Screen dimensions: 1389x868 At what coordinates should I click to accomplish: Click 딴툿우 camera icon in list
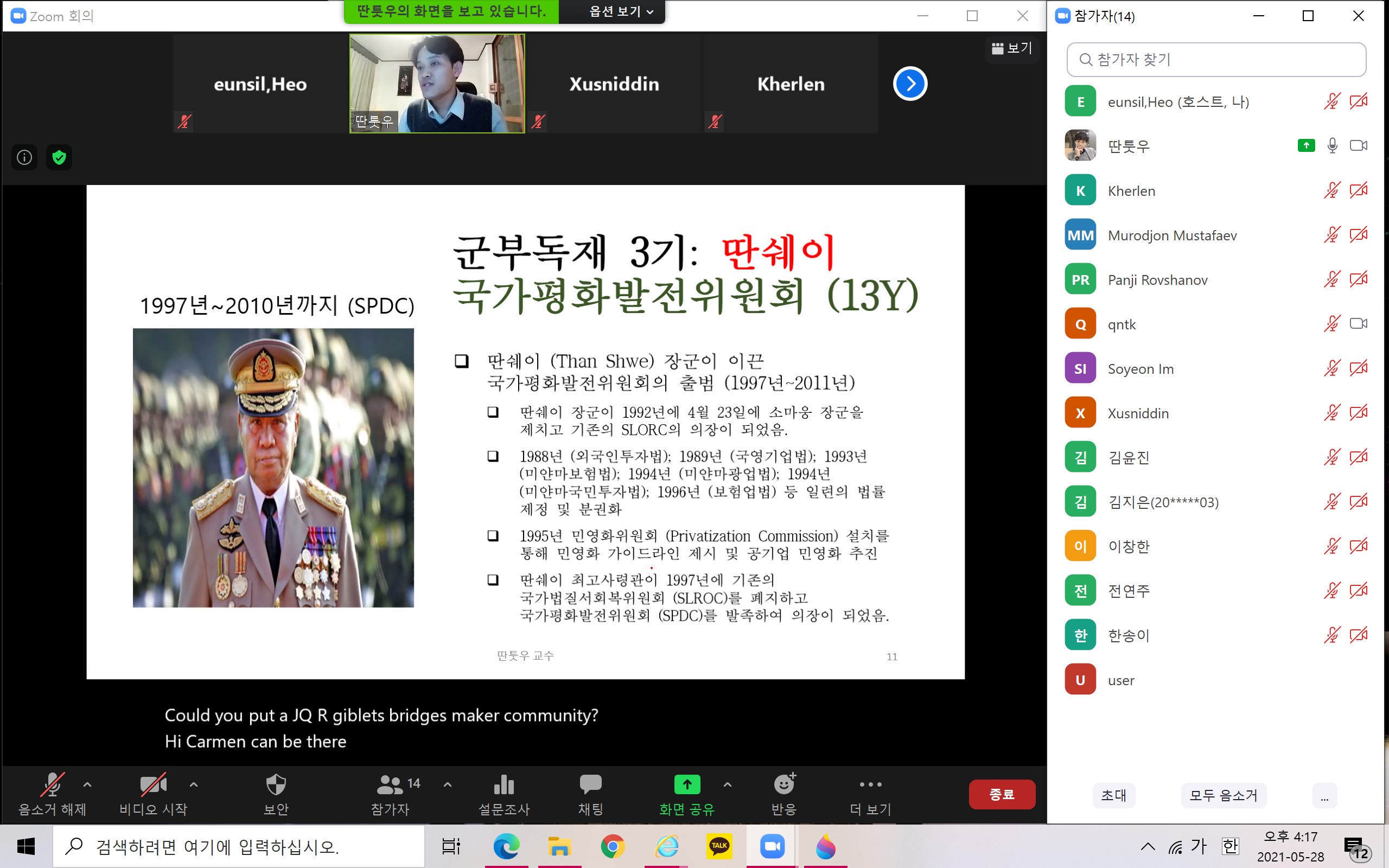click(1358, 146)
